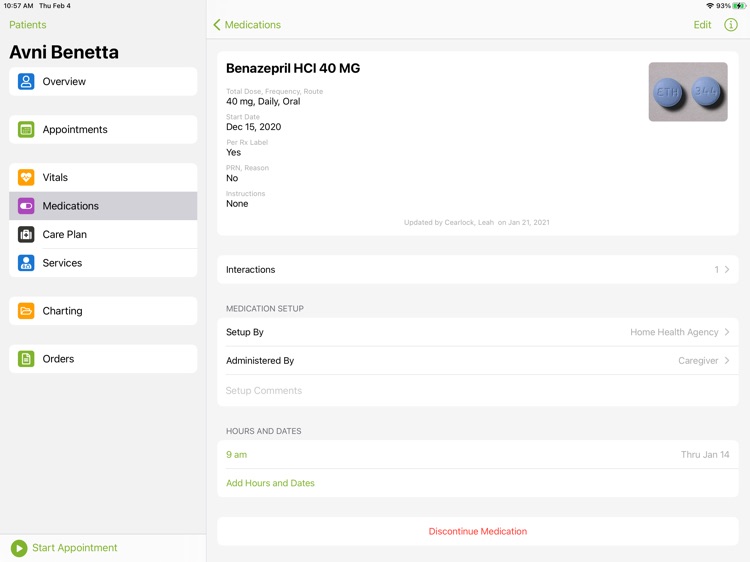Open the Appointments section
The height and width of the screenshot is (562, 750).
[103, 129]
